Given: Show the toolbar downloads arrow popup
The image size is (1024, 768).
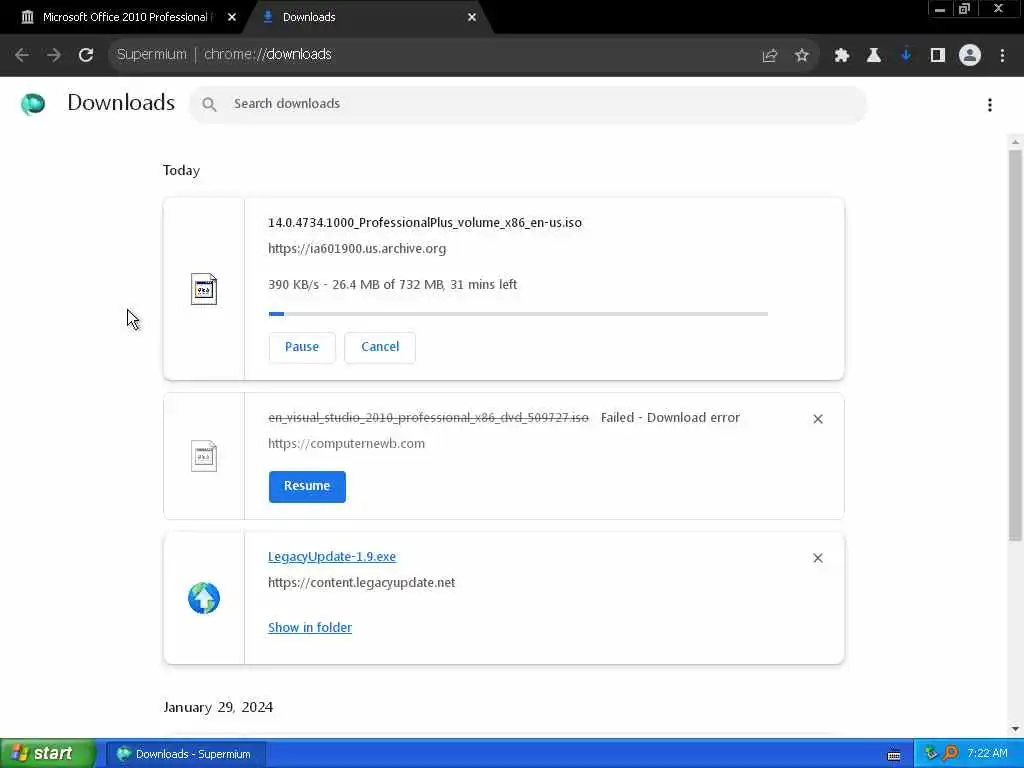Looking at the screenshot, I should 906,56.
